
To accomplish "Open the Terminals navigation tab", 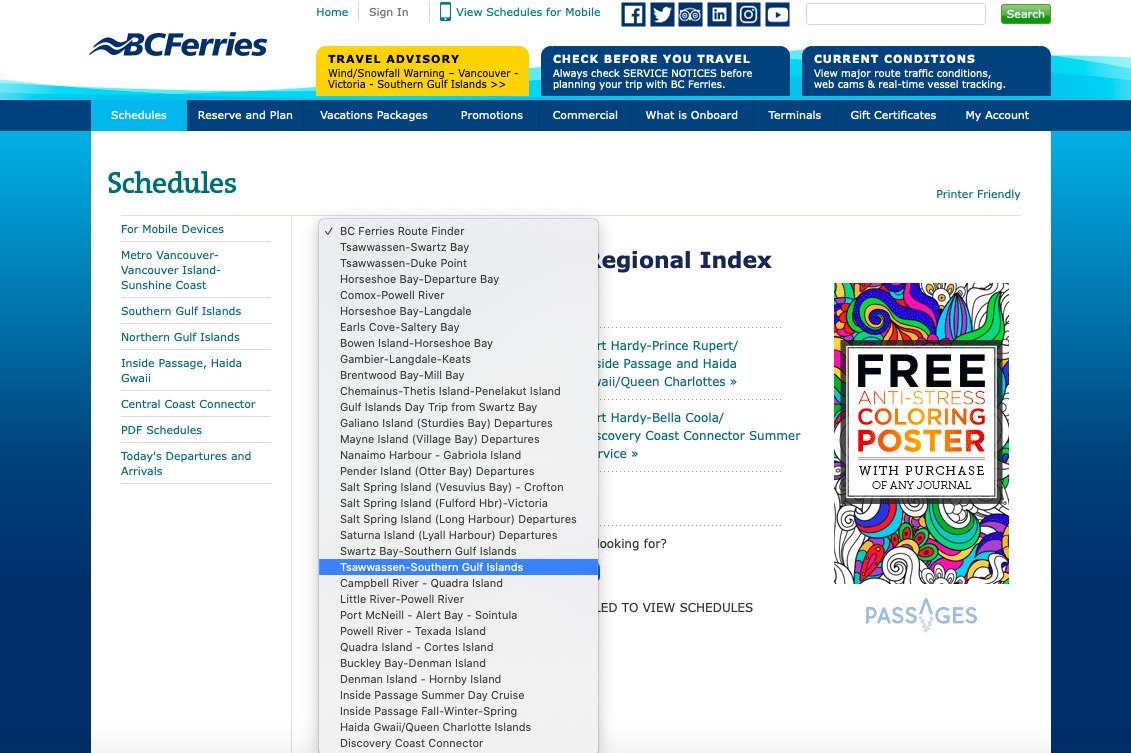I will pos(794,115).
